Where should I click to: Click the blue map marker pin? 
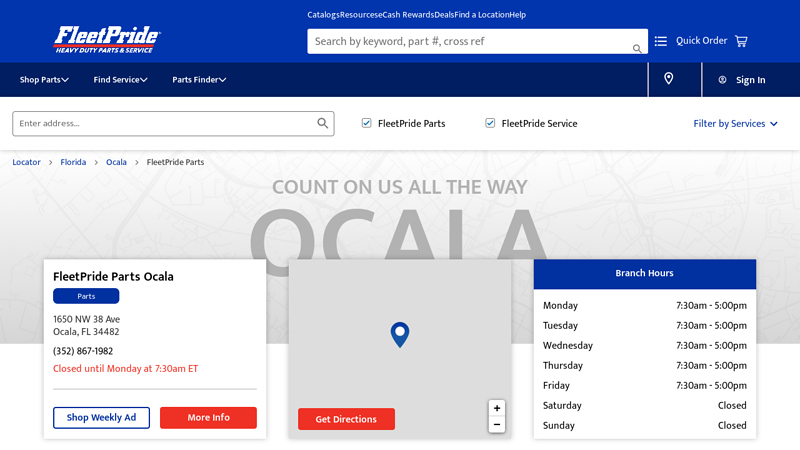pos(400,334)
